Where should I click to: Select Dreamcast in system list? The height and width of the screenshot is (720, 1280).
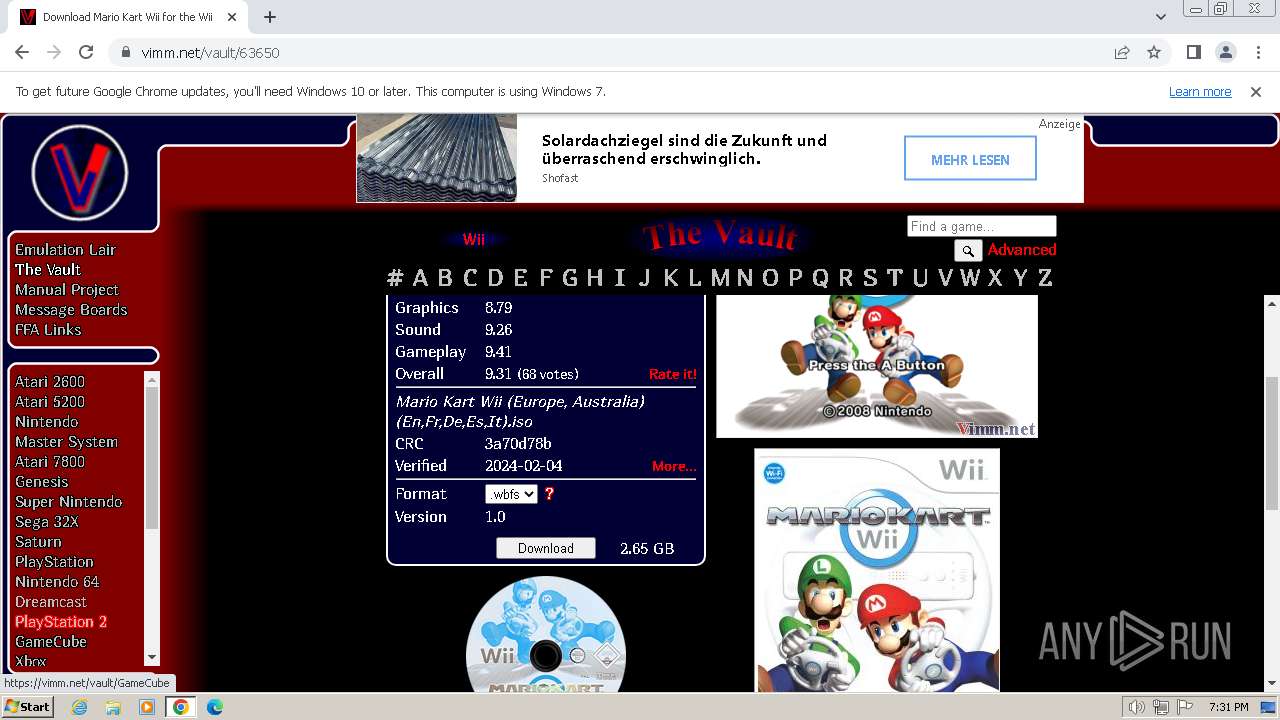[51, 602]
